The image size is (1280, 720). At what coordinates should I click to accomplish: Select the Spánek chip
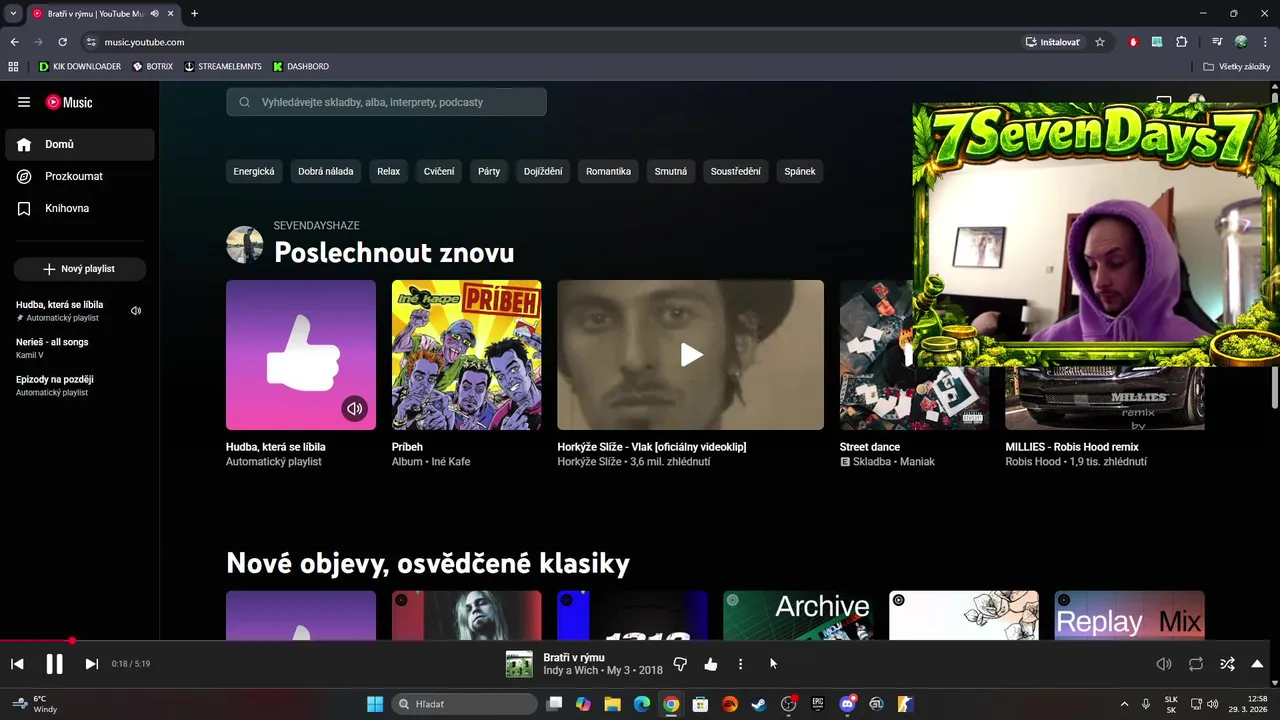click(x=800, y=171)
